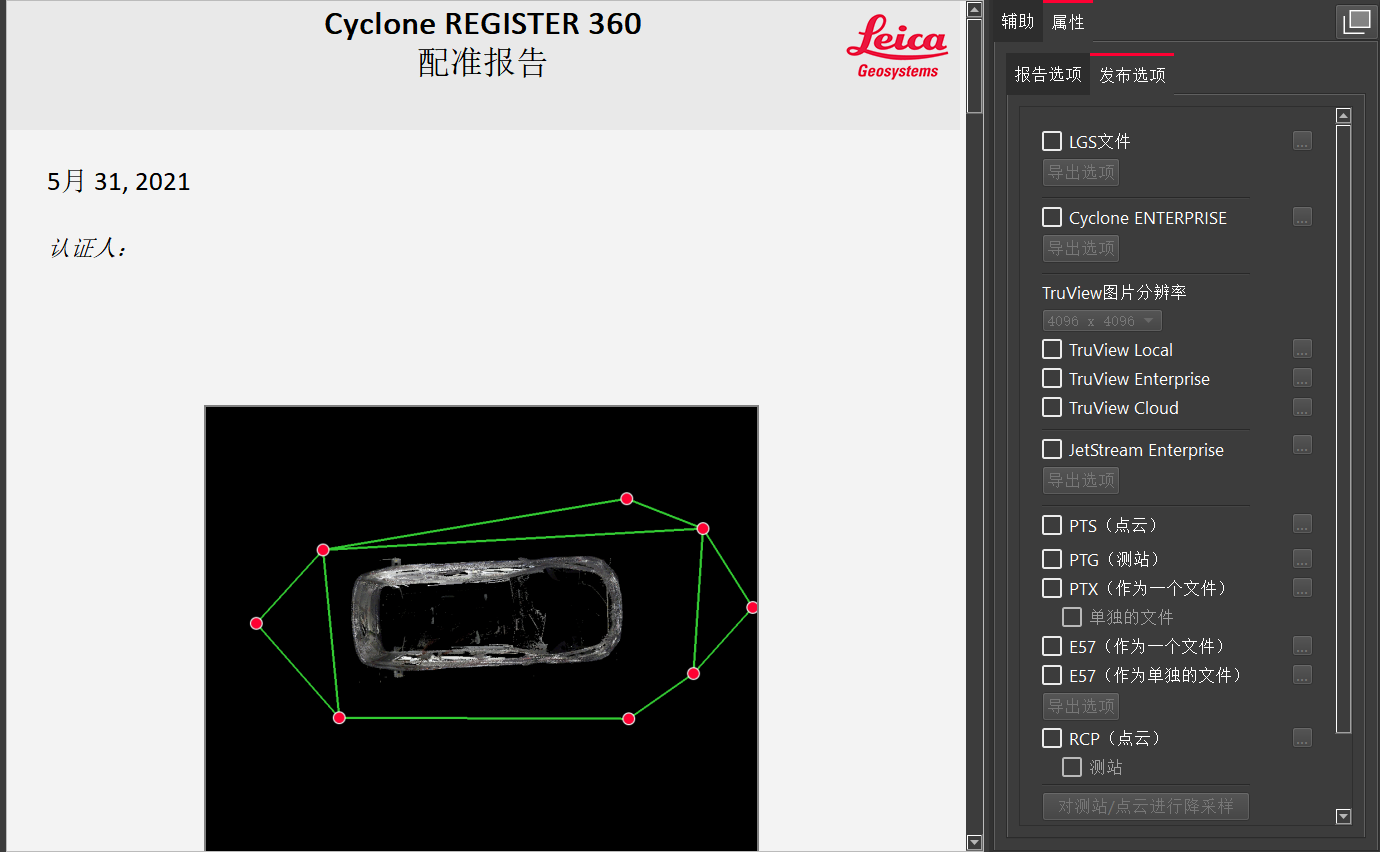Switch to the 辅助 tab

coord(1018,21)
